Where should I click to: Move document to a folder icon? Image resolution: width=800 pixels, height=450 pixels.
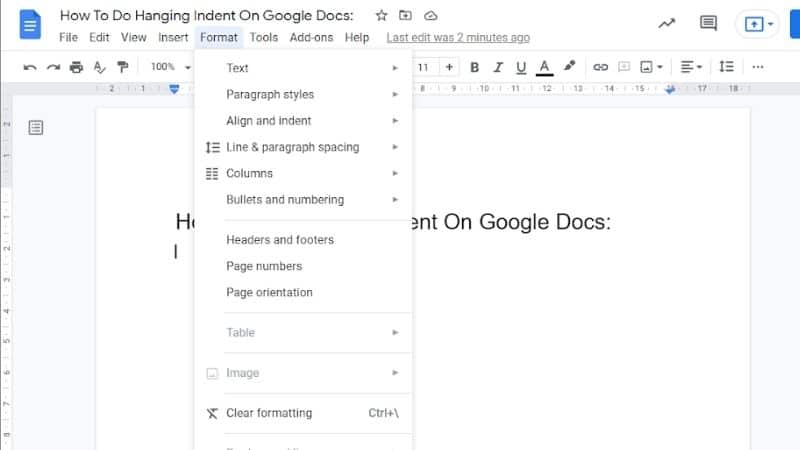(x=405, y=15)
